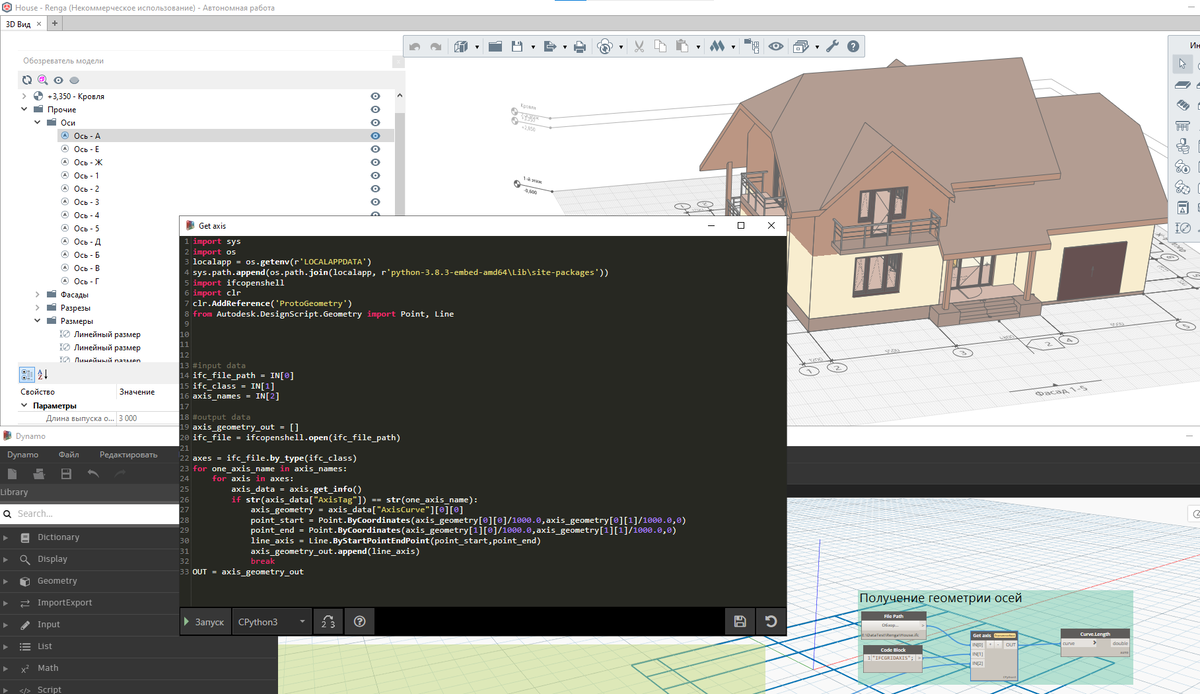Click the help icon in Python editor footer
Viewport: 1200px width, 694px height.
point(360,621)
